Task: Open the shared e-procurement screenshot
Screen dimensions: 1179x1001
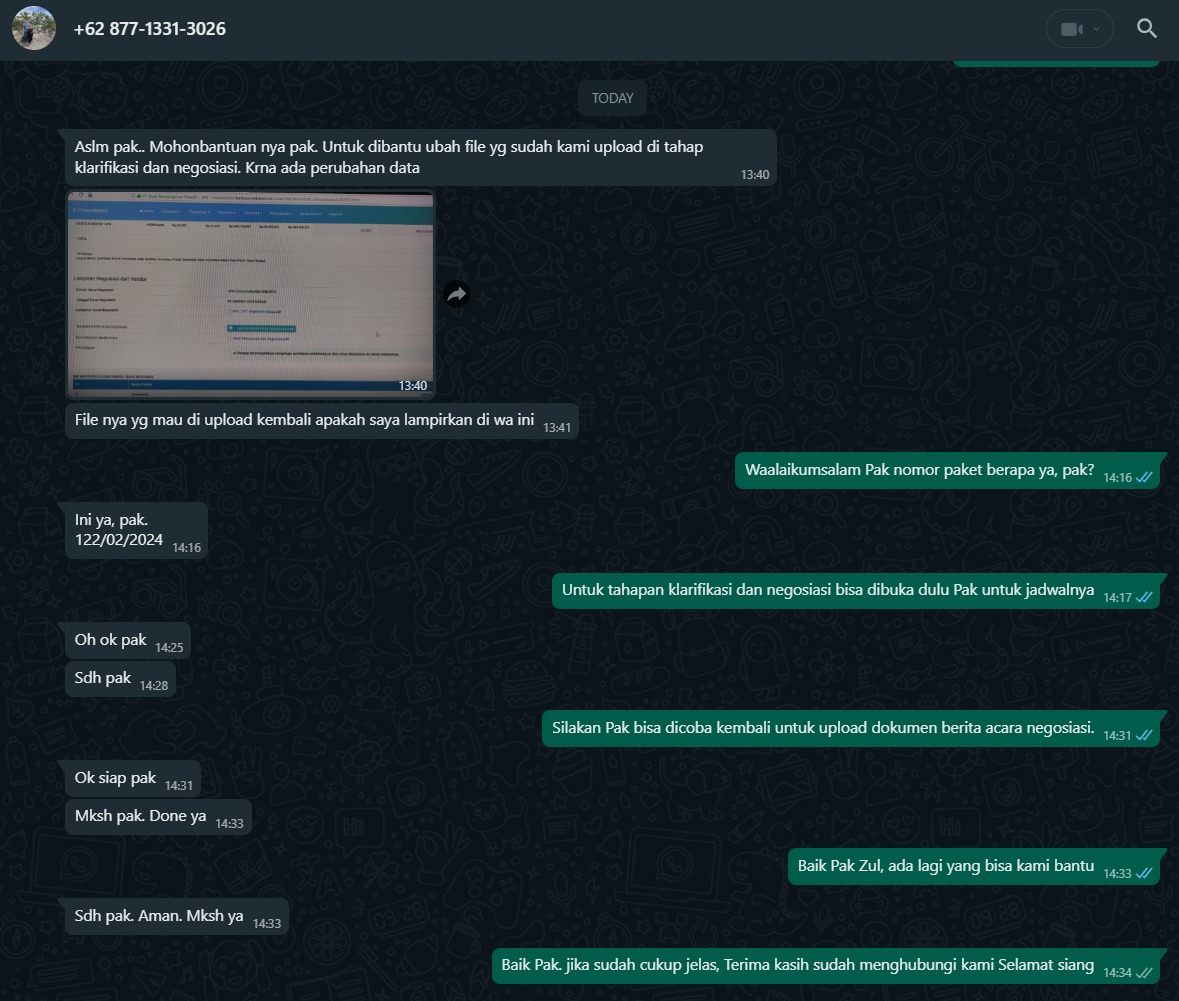Action: [x=250, y=294]
